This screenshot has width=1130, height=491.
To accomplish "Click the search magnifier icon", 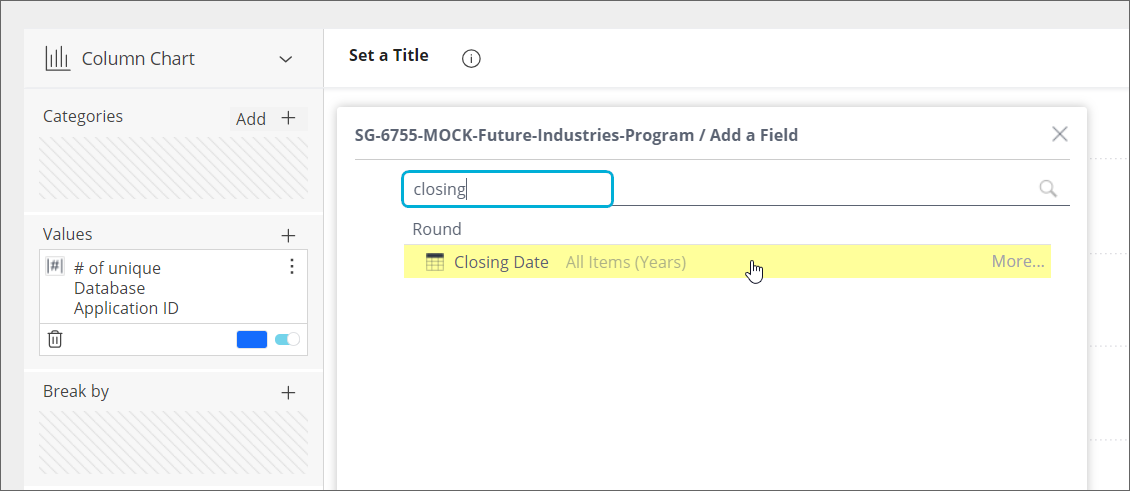I will [x=1048, y=189].
